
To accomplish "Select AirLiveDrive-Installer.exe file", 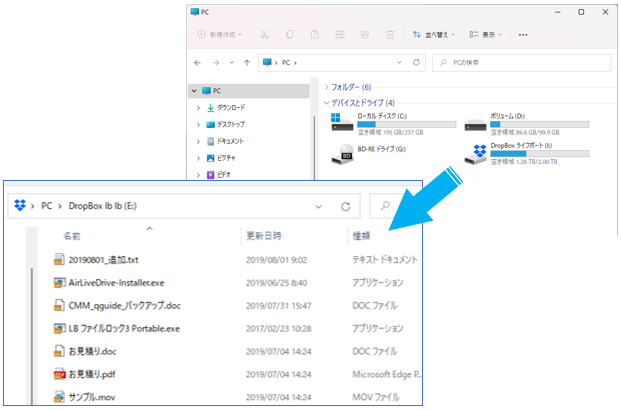I will click(116, 283).
